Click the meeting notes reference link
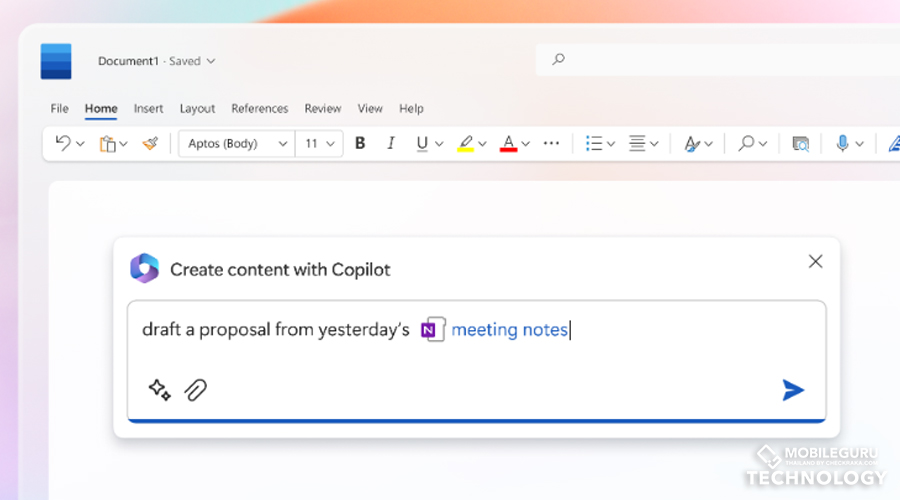This screenshot has height=500, width=900. tap(509, 330)
